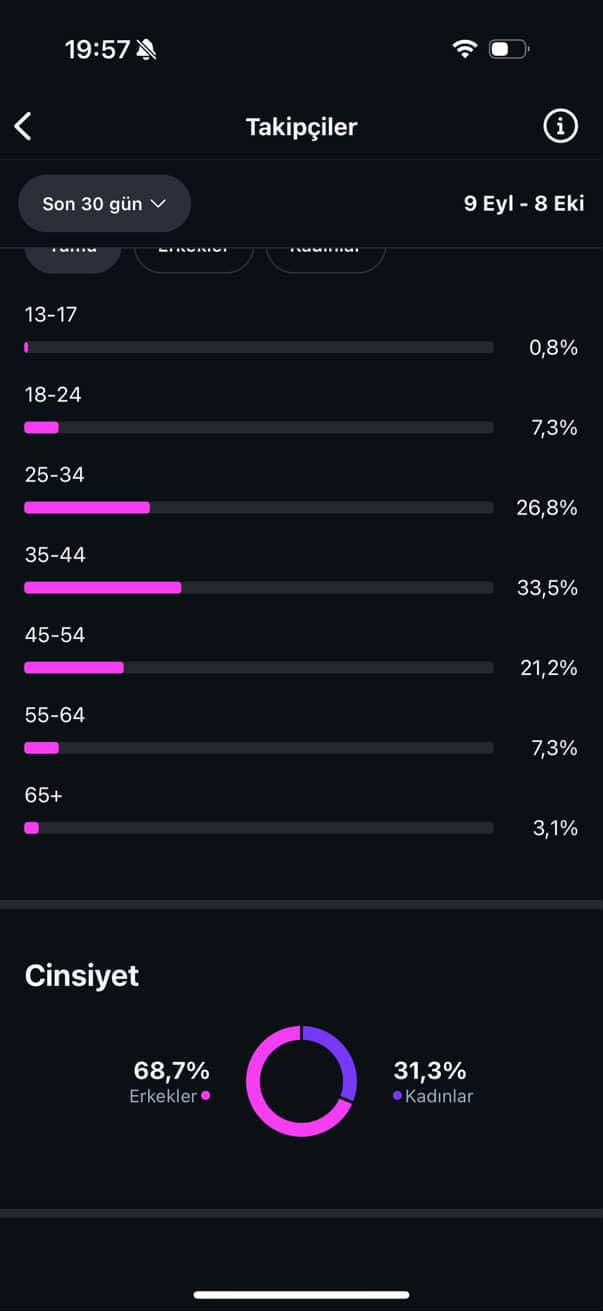
Task: Tap the gender donut chart
Action: (x=301, y=1081)
